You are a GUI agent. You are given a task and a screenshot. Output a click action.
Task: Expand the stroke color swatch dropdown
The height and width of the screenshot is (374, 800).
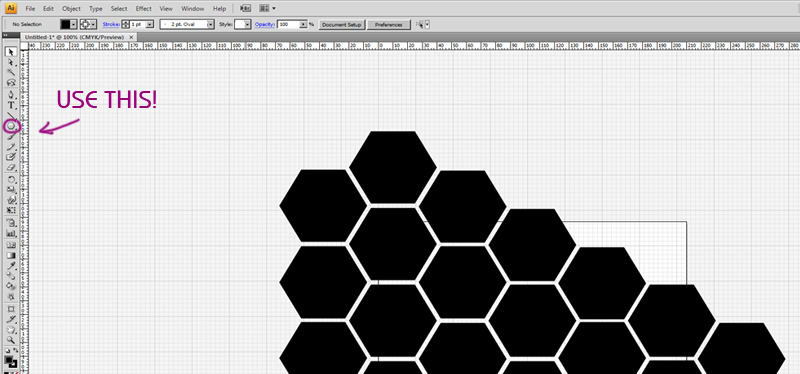click(93, 24)
